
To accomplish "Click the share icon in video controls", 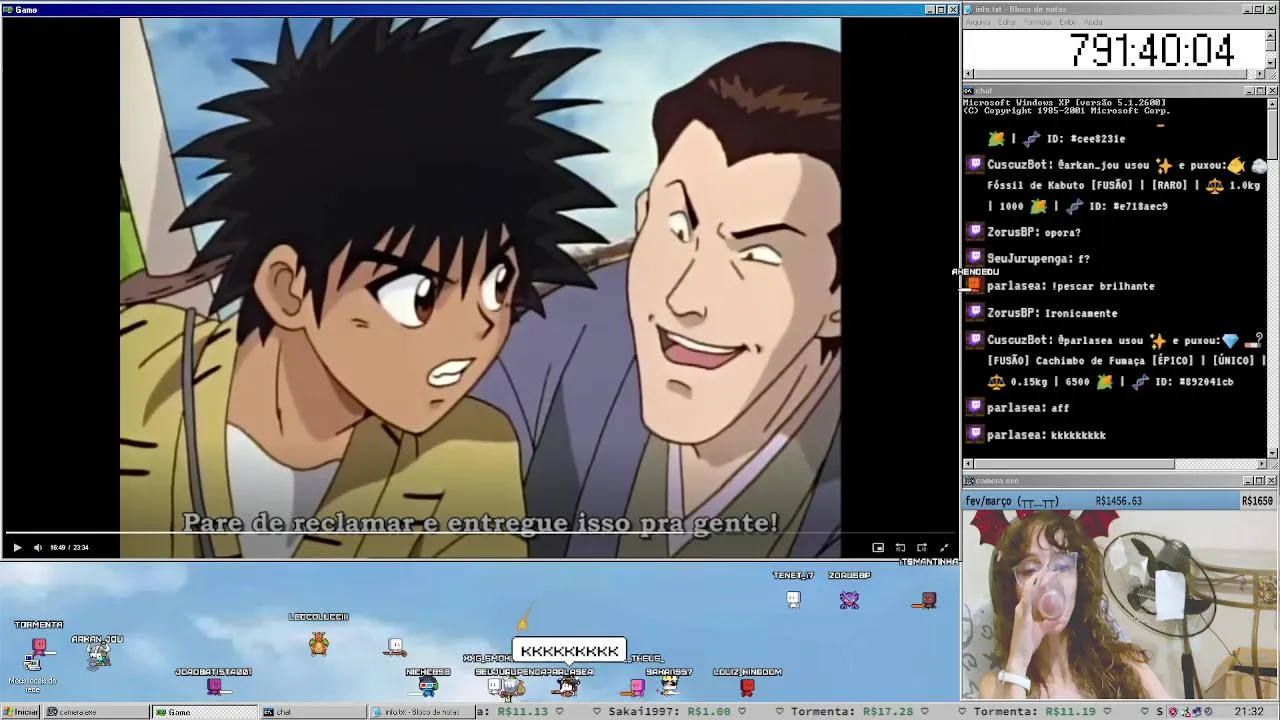I will 922,547.
